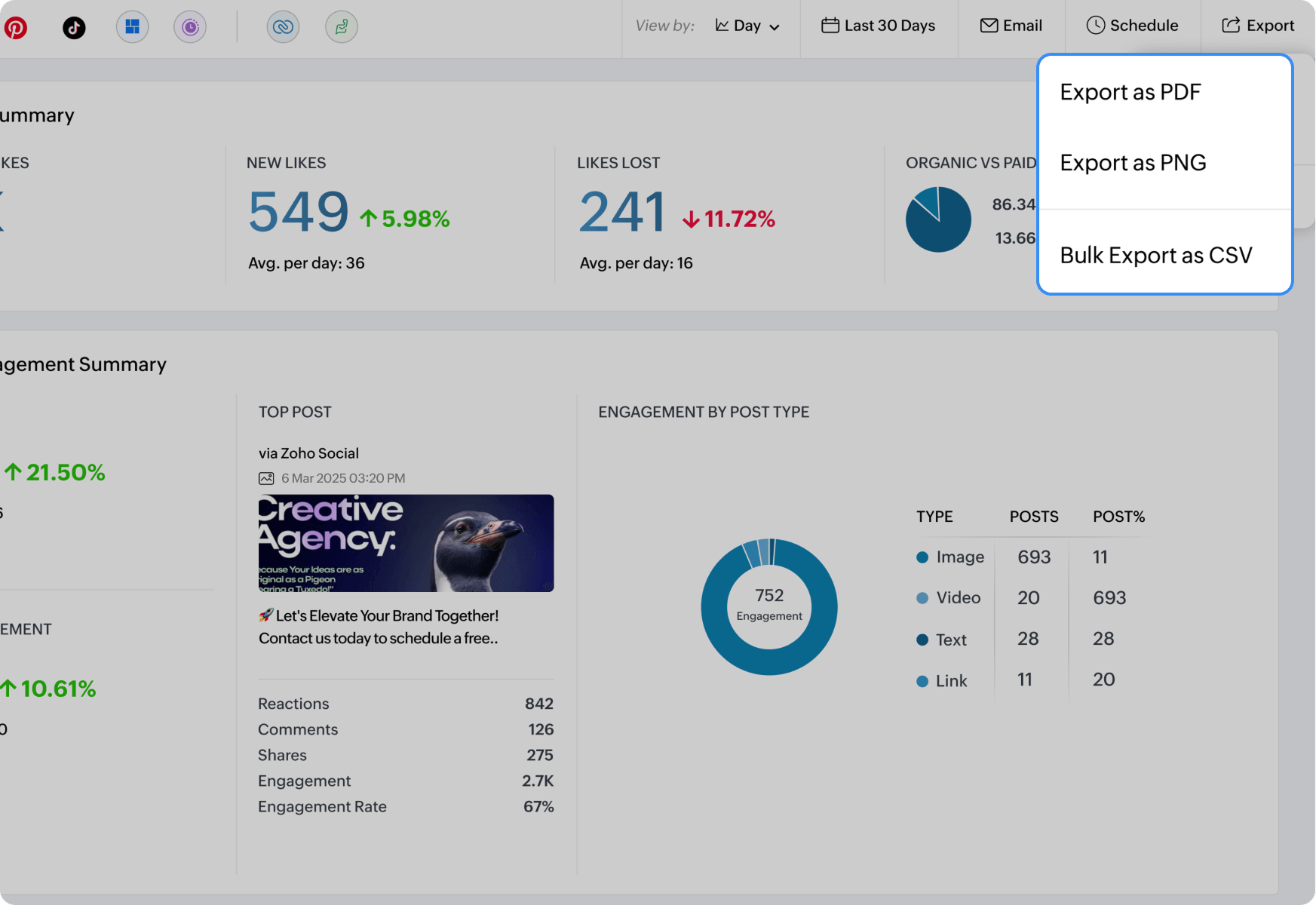Select Export as PNG
Viewport: 1316px width, 905px height.
point(1133,162)
